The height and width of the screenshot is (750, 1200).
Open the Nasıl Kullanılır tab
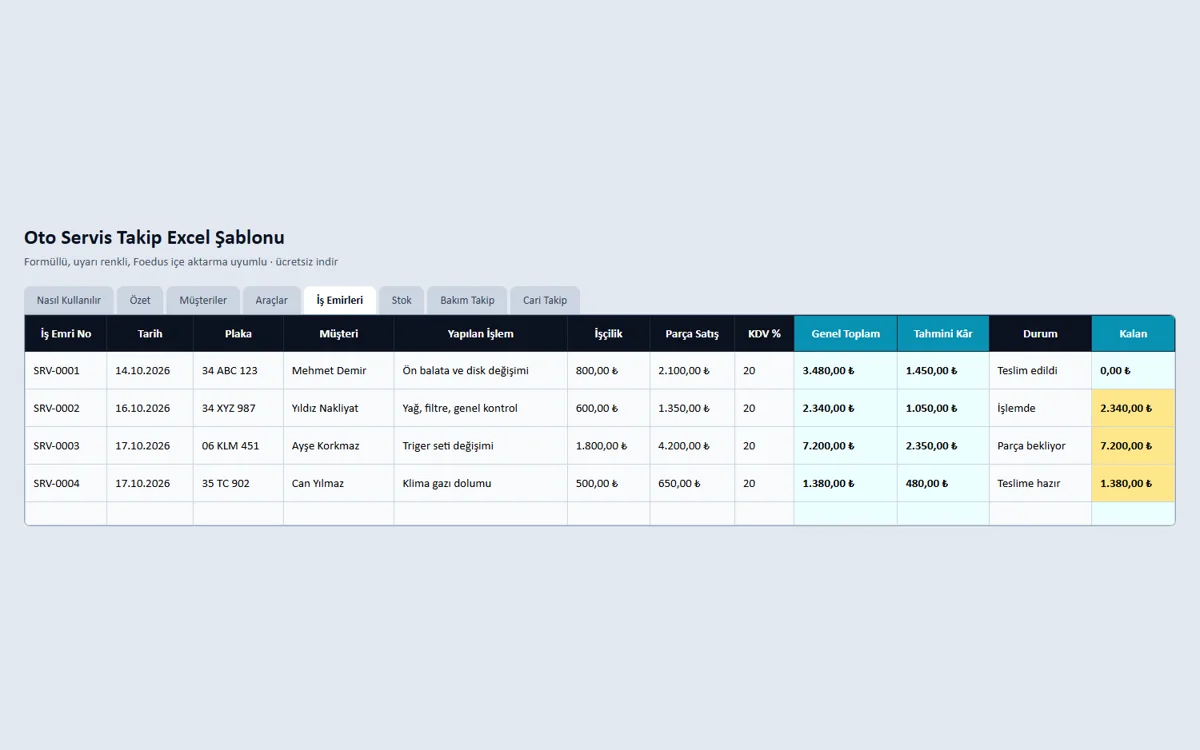point(69,300)
